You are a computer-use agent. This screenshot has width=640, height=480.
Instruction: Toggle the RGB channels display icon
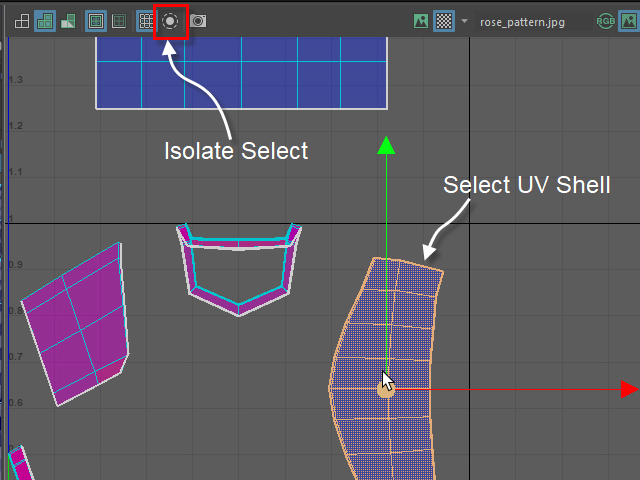[605, 21]
